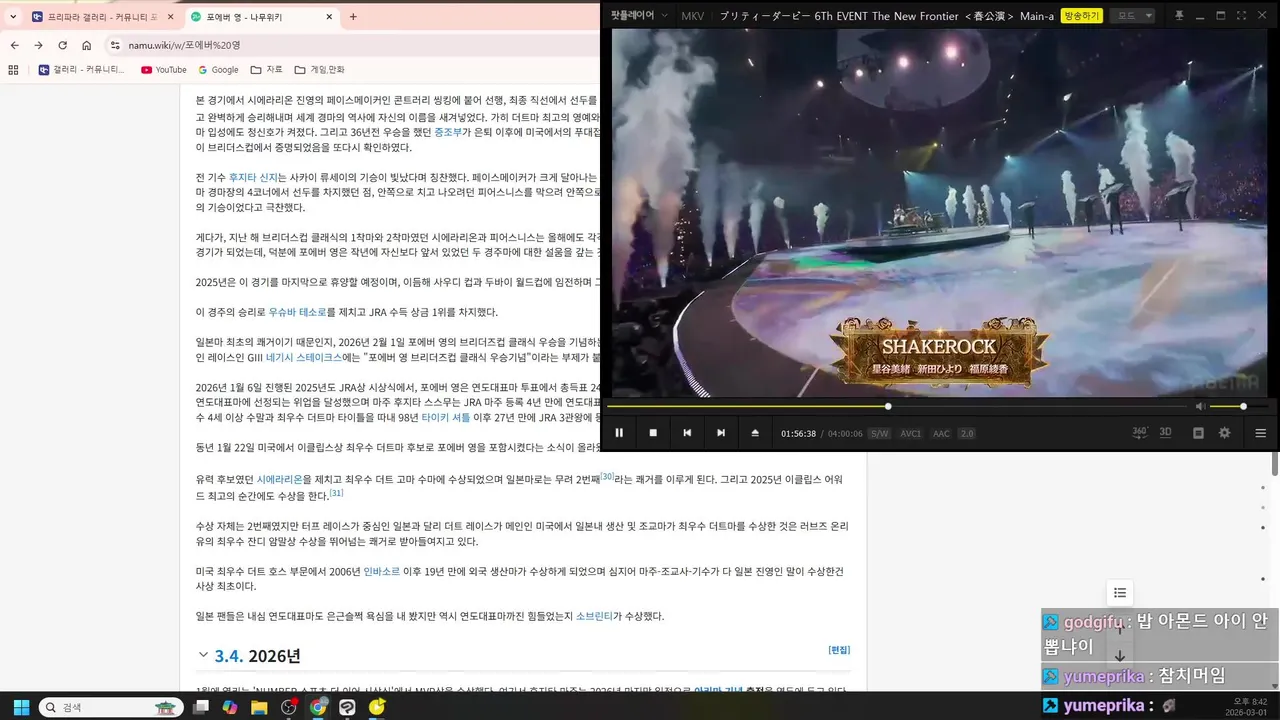This screenshot has width=1280, height=720.
Task: View site information icon in address bar
Action: pyautogui.click(x=115, y=45)
